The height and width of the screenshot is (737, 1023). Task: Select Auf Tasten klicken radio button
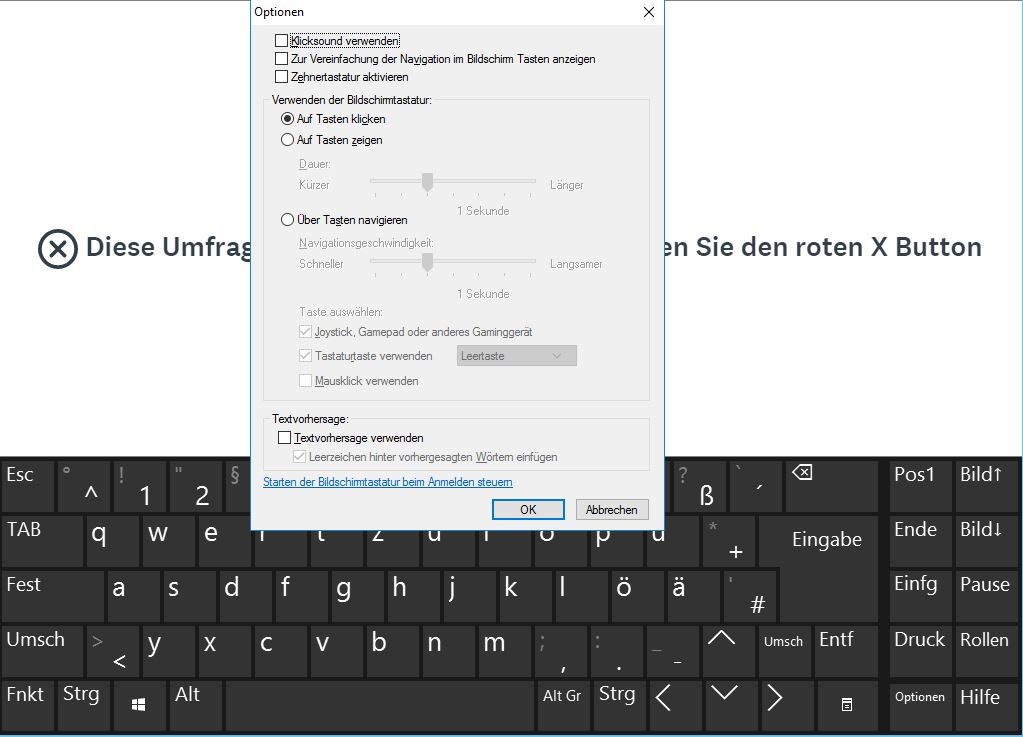(287, 119)
